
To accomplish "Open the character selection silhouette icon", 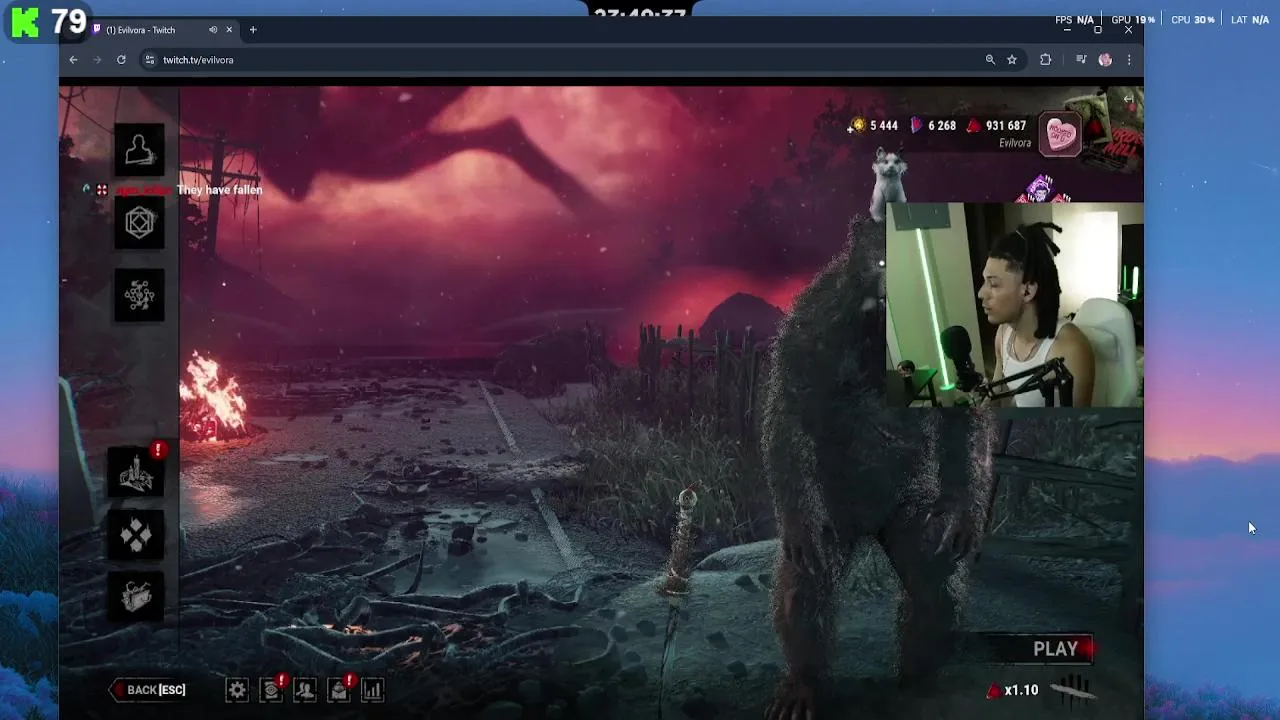I will (139, 150).
